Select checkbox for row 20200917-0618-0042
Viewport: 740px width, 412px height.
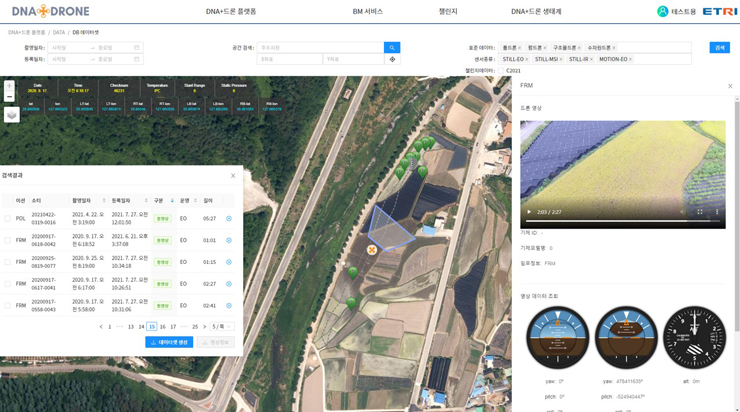click(x=7, y=240)
